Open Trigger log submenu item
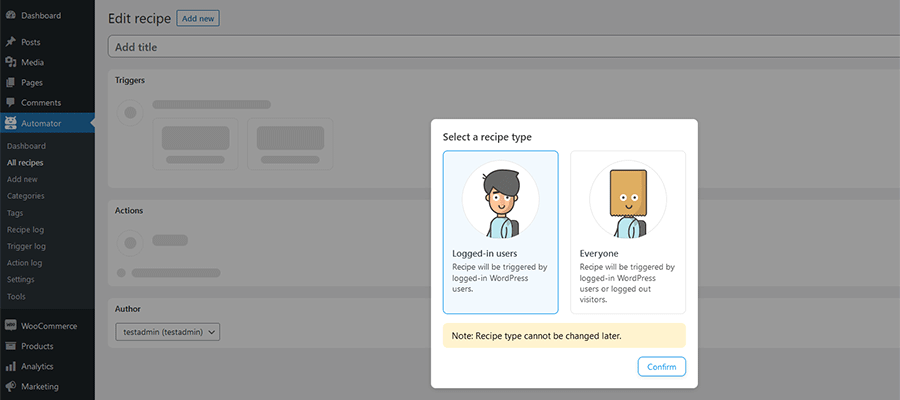The image size is (900, 400). 25,246
